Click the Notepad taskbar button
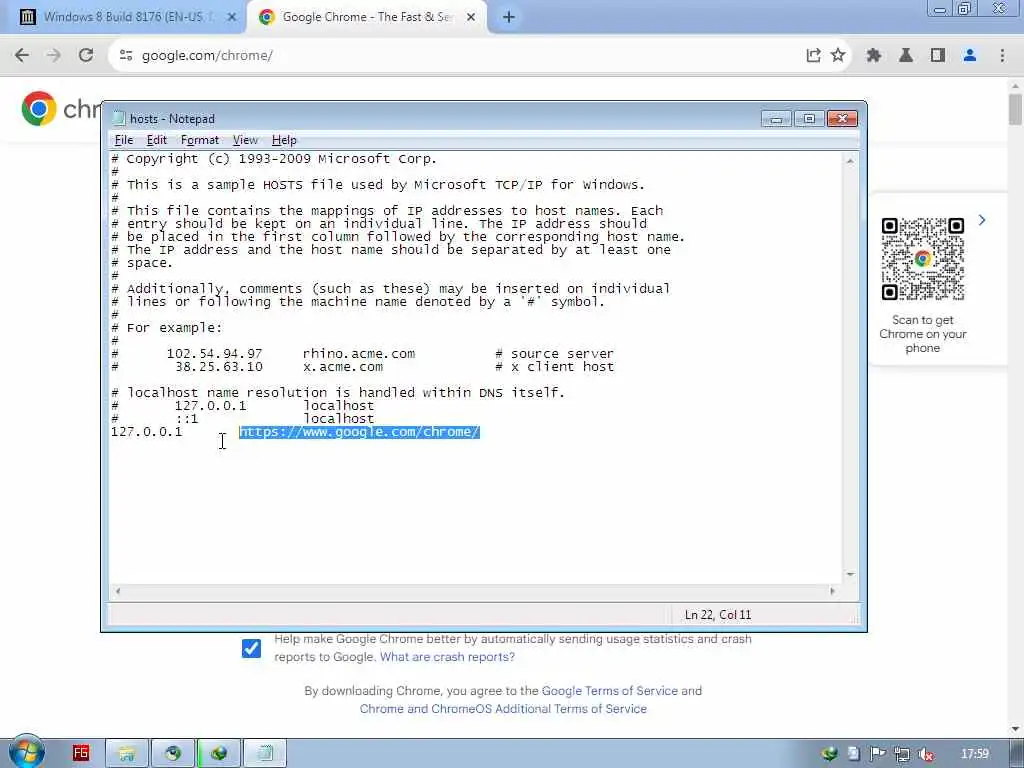This screenshot has width=1024, height=768. pyautogui.click(x=265, y=754)
